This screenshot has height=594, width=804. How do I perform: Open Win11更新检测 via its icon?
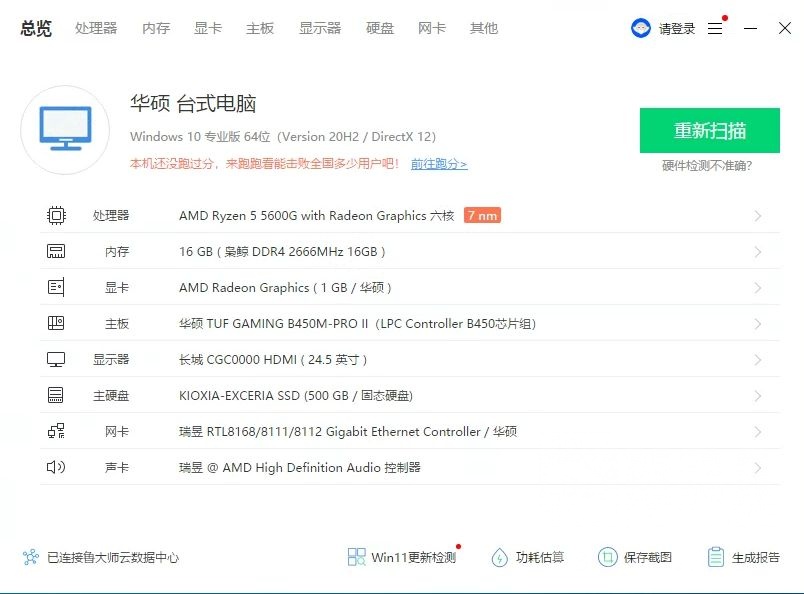(355, 557)
